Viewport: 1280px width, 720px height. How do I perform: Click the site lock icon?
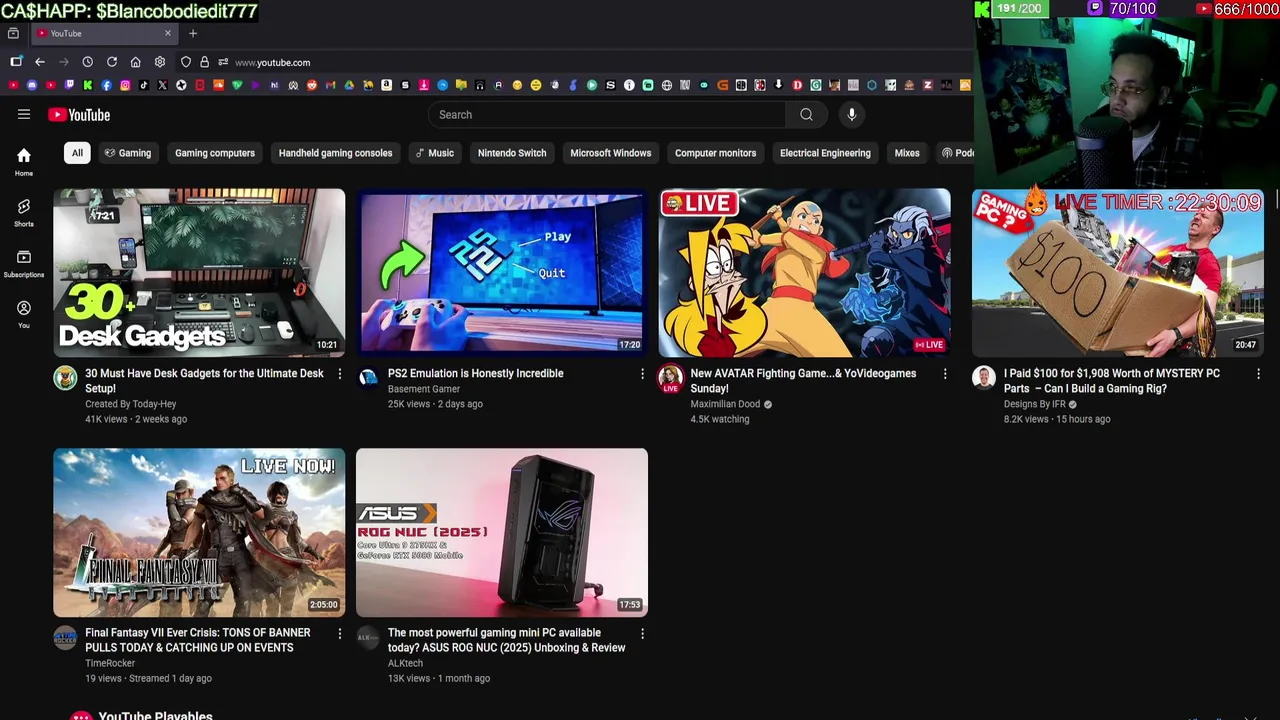(x=204, y=62)
